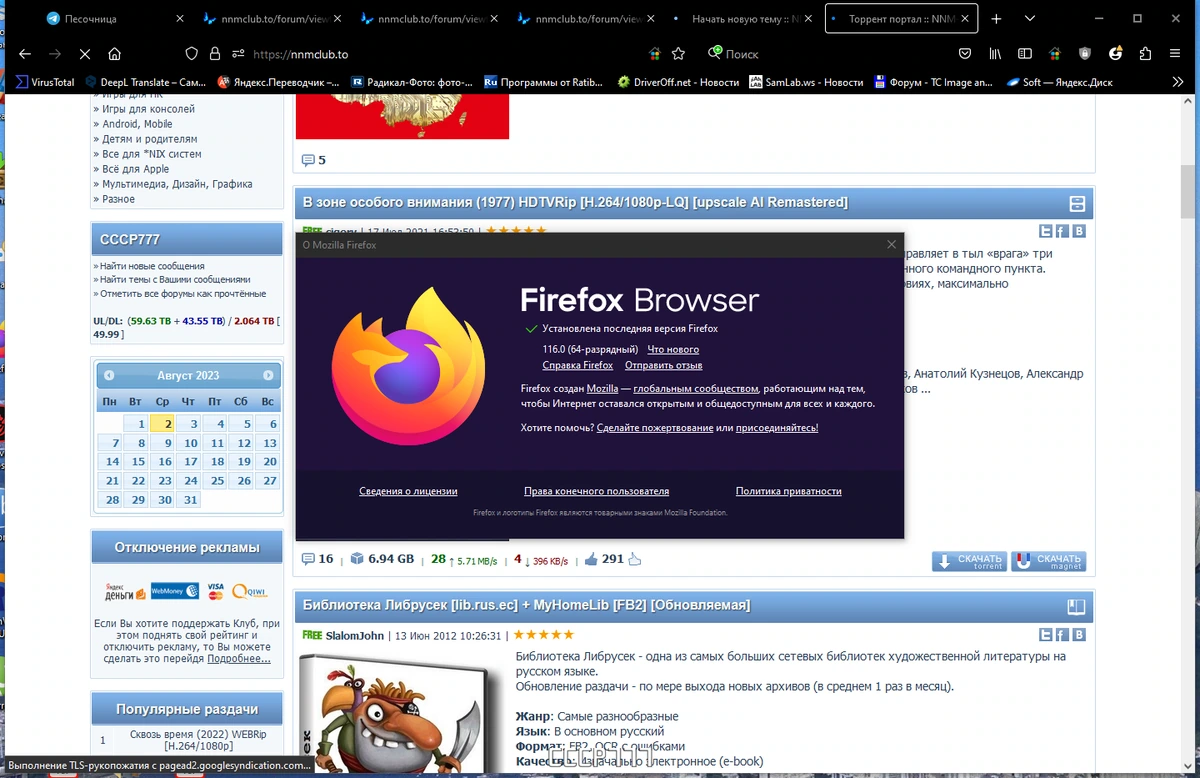1200x778 pixels.
Task: Open the DeepL Translate bookmark
Action: pos(146,82)
